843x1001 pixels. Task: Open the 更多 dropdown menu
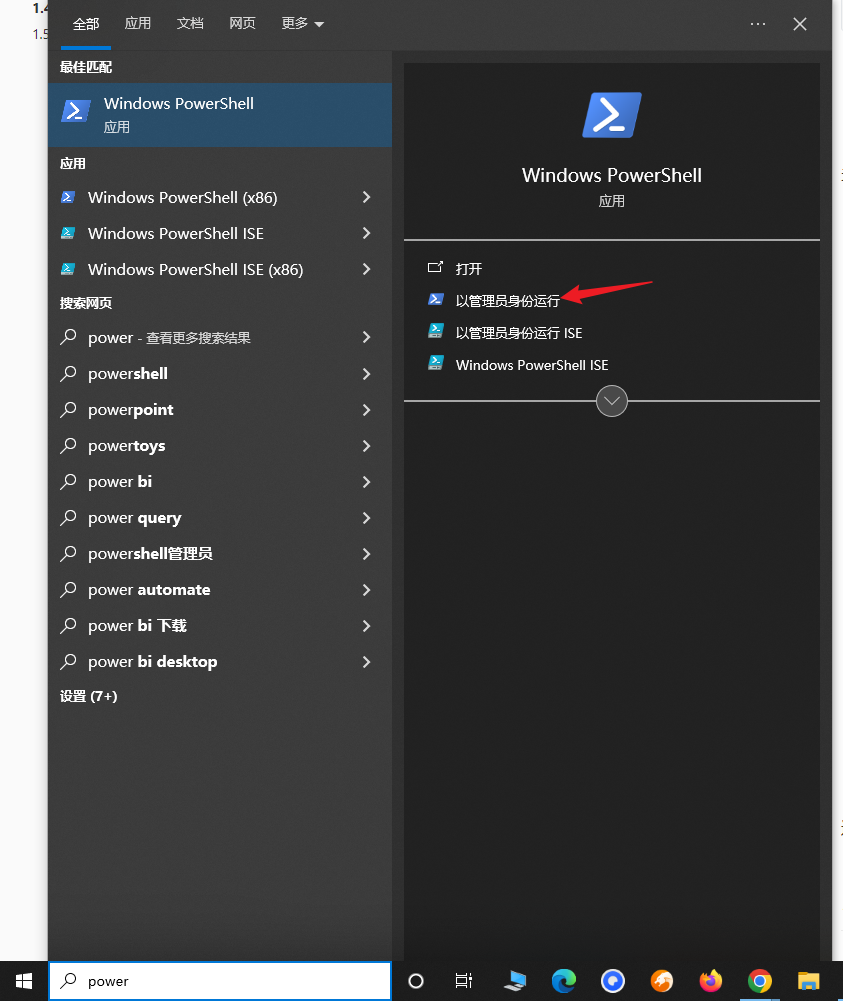302,24
